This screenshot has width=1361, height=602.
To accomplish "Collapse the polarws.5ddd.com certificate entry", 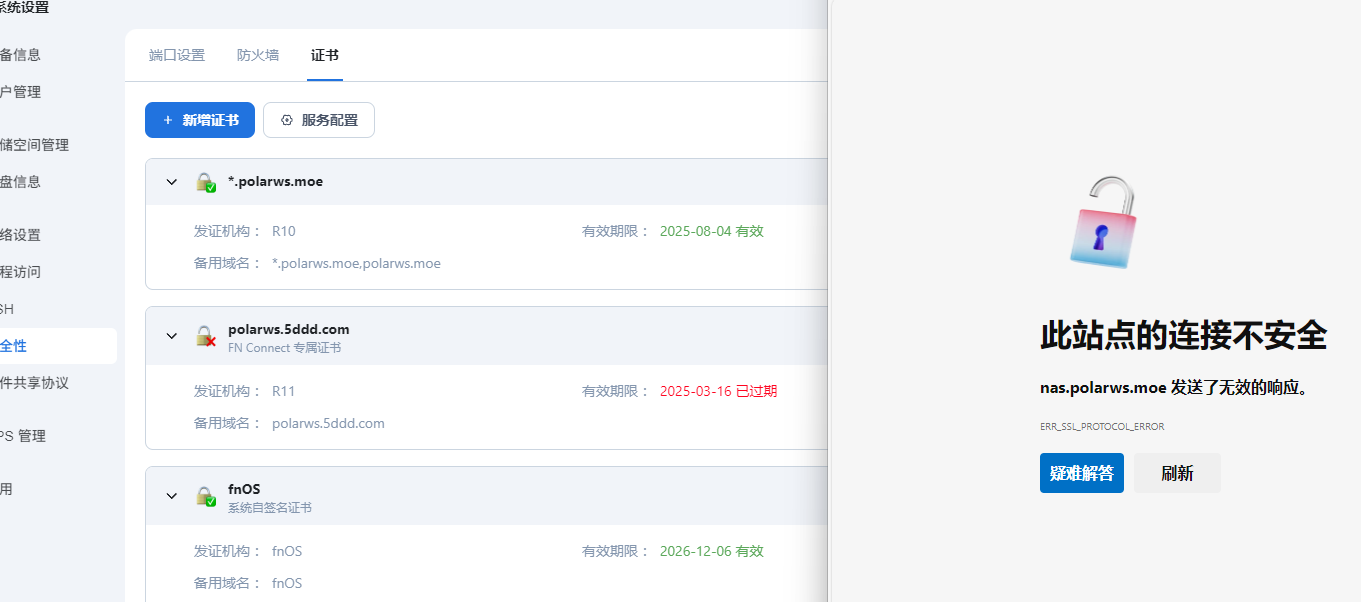I will tap(172, 337).
